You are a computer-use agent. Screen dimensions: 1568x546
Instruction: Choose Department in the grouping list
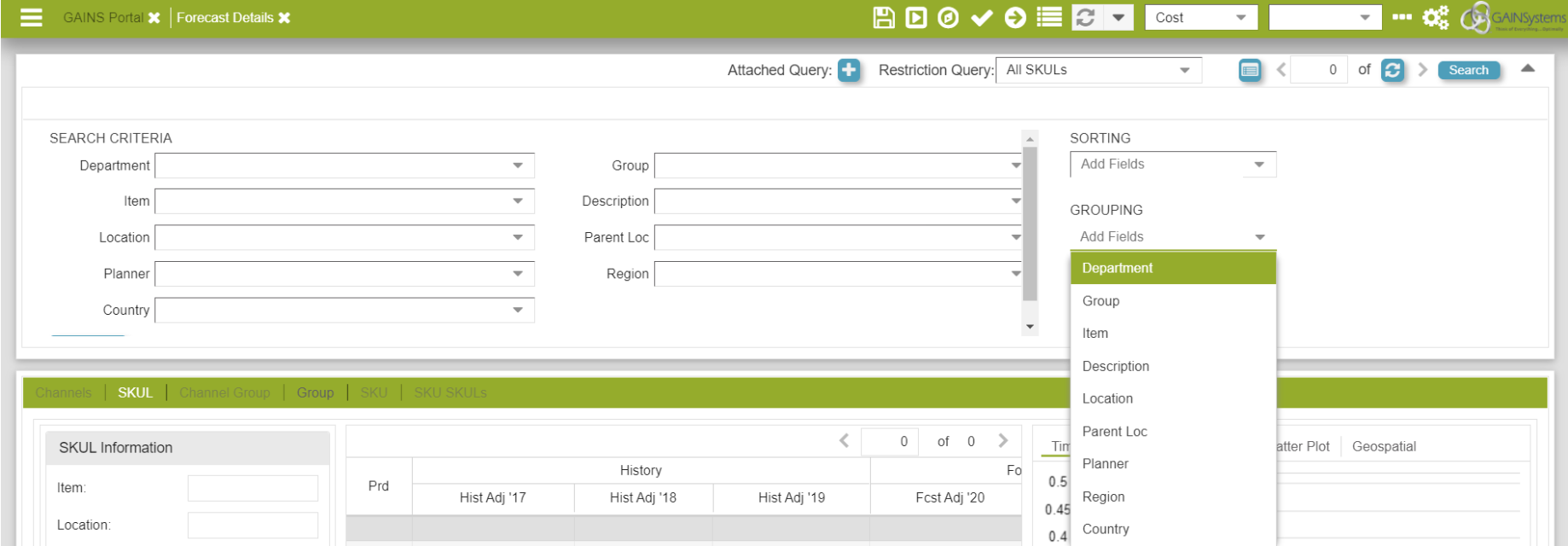click(x=1118, y=268)
